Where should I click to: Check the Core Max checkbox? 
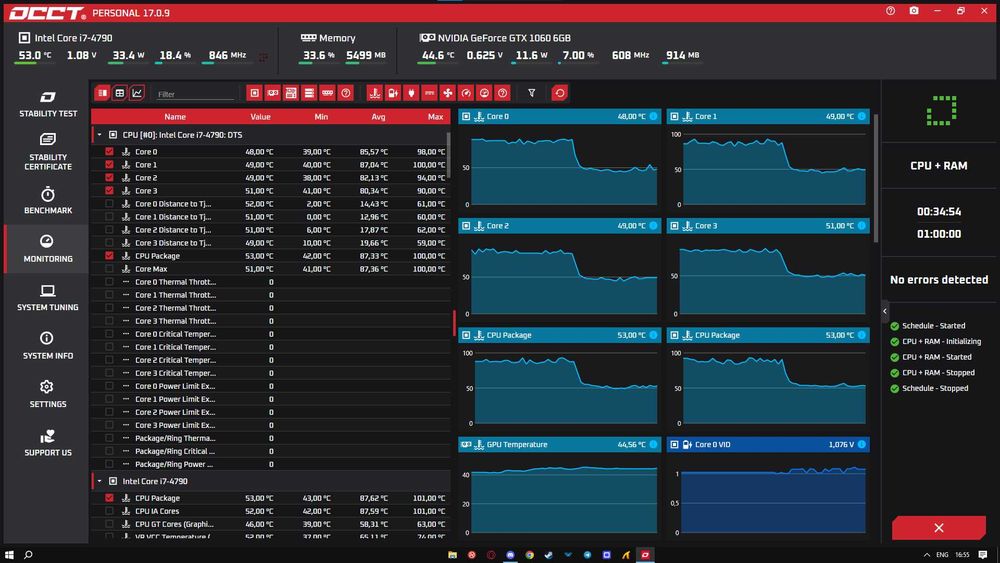pos(109,269)
